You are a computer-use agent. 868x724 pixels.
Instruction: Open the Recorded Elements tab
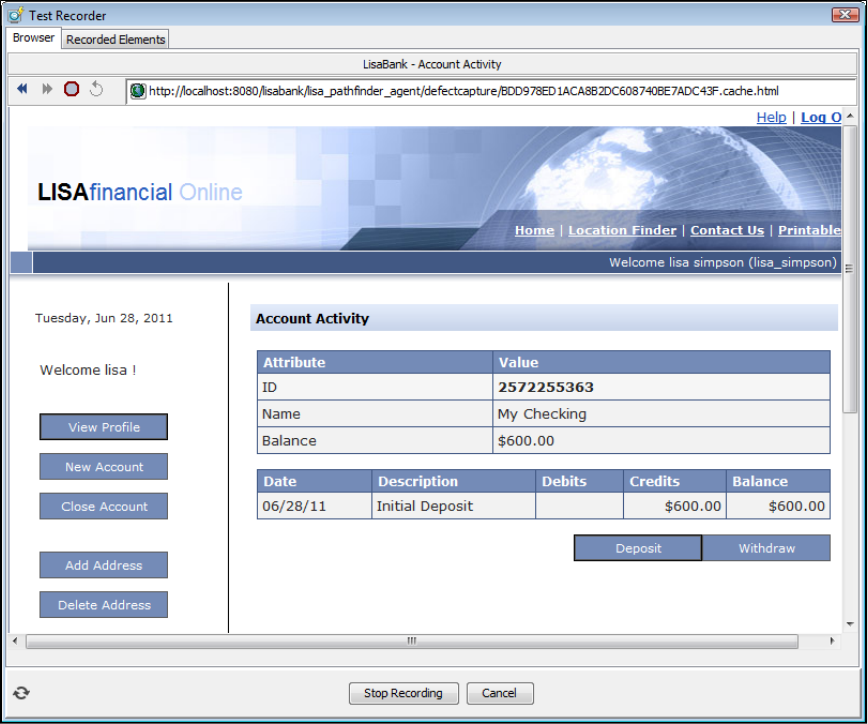tap(115, 39)
